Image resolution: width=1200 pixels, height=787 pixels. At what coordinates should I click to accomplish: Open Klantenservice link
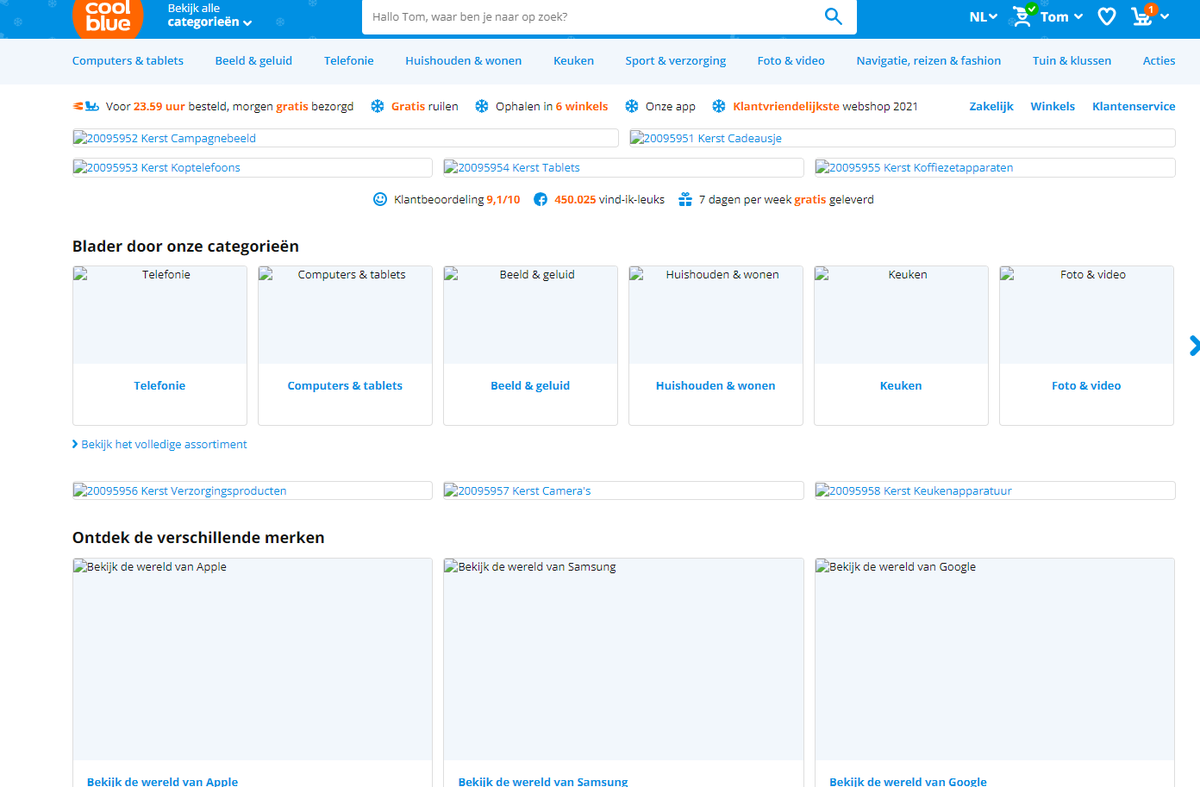click(1134, 106)
